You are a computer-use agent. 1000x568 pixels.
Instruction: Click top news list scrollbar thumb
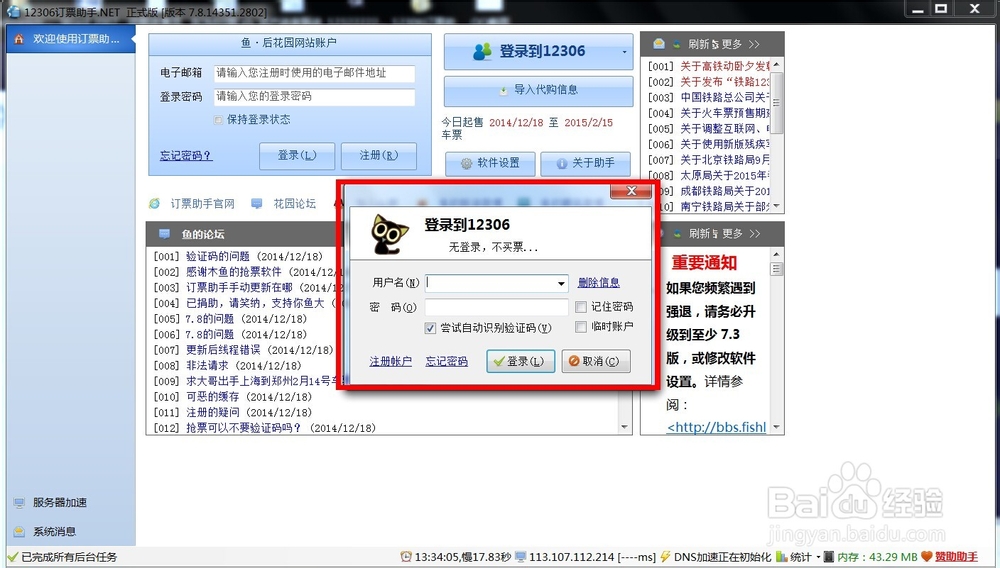point(776,101)
